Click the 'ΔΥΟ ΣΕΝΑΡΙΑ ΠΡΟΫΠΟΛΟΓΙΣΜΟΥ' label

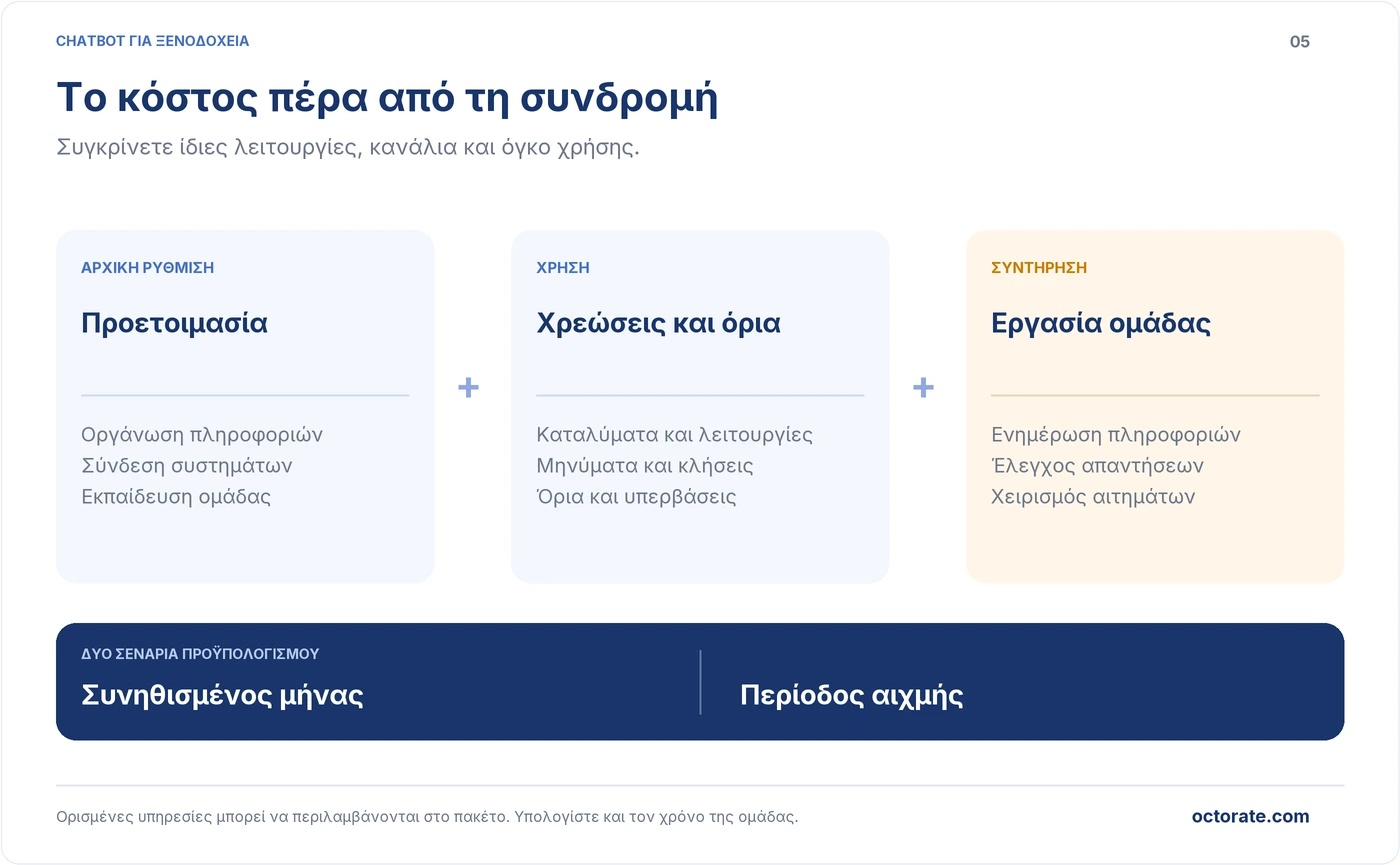[x=200, y=654]
